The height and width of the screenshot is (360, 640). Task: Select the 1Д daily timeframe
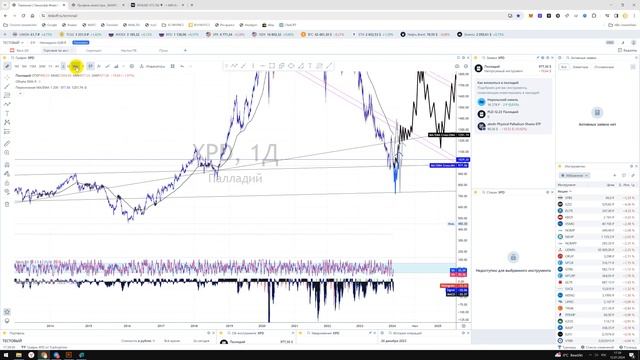pos(63,66)
